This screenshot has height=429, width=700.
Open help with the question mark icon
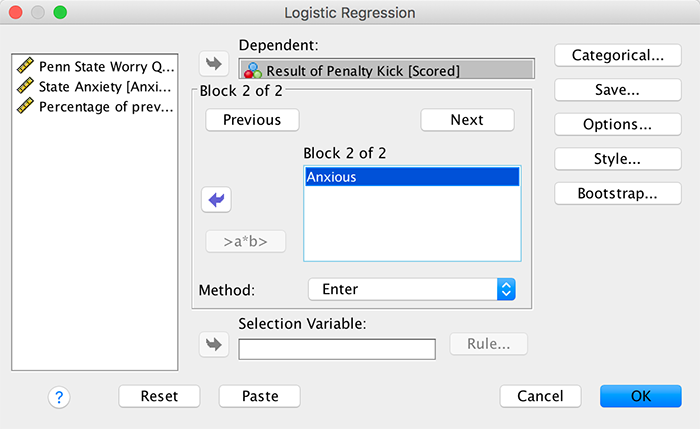(x=58, y=397)
